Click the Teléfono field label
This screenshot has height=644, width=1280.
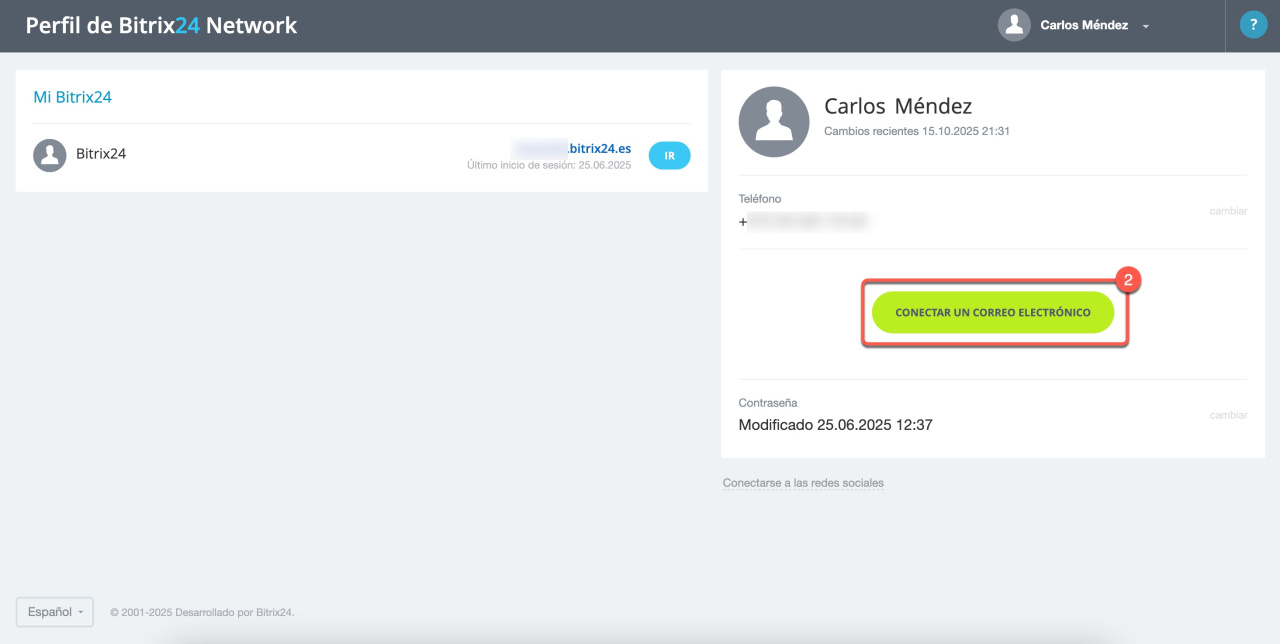[760, 199]
